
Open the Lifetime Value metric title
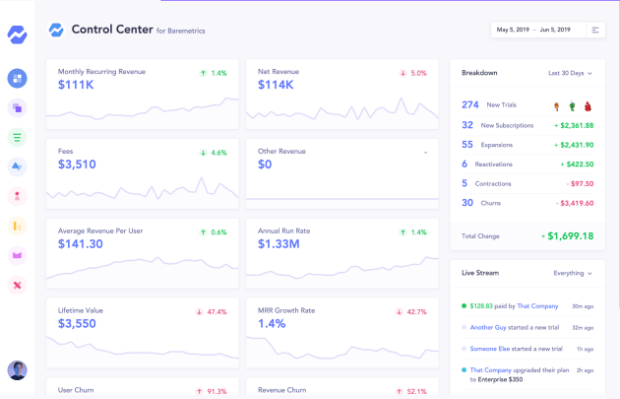click(x=80, y=310)
